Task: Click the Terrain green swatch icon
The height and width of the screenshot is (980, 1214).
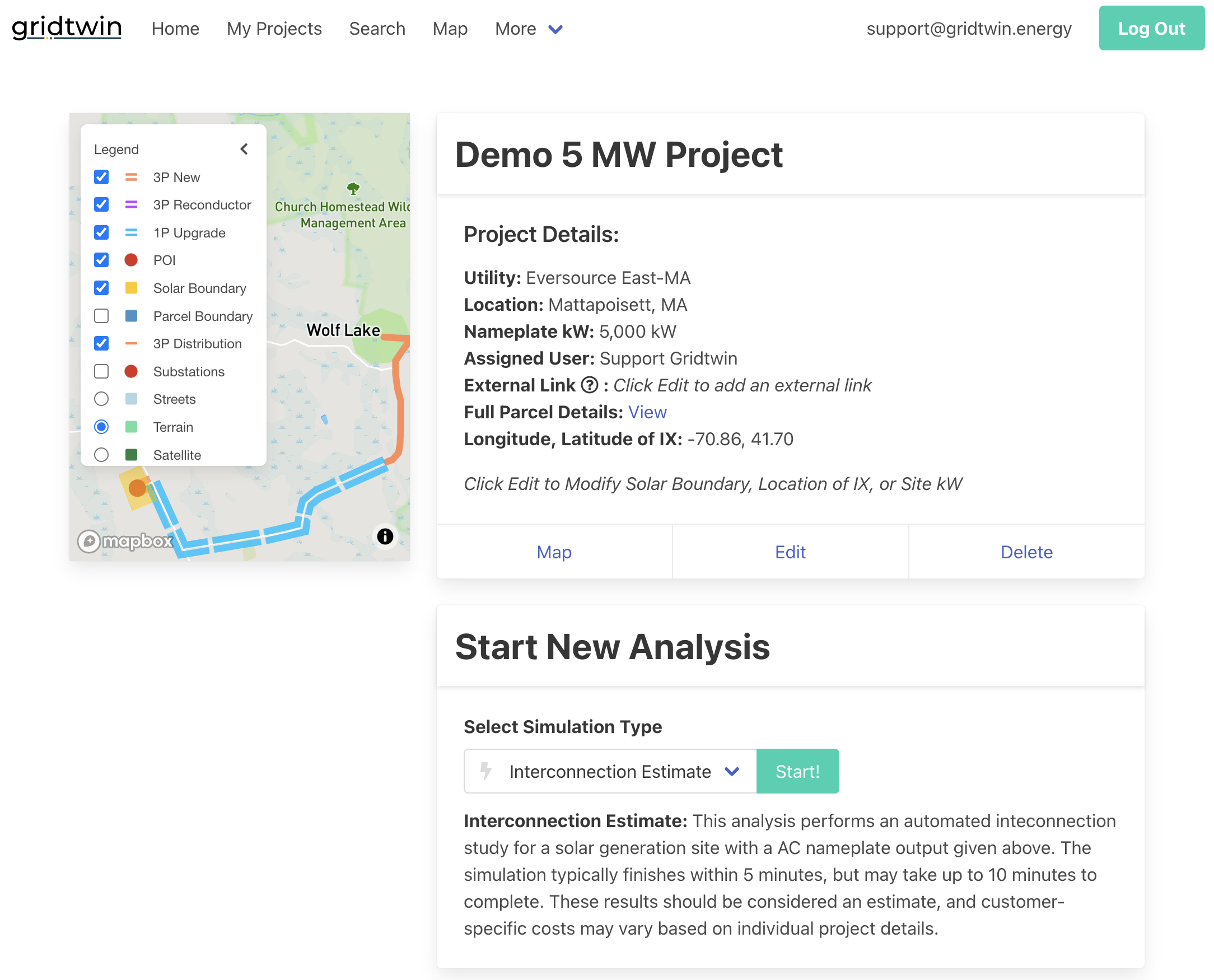Action: point(132,427)
